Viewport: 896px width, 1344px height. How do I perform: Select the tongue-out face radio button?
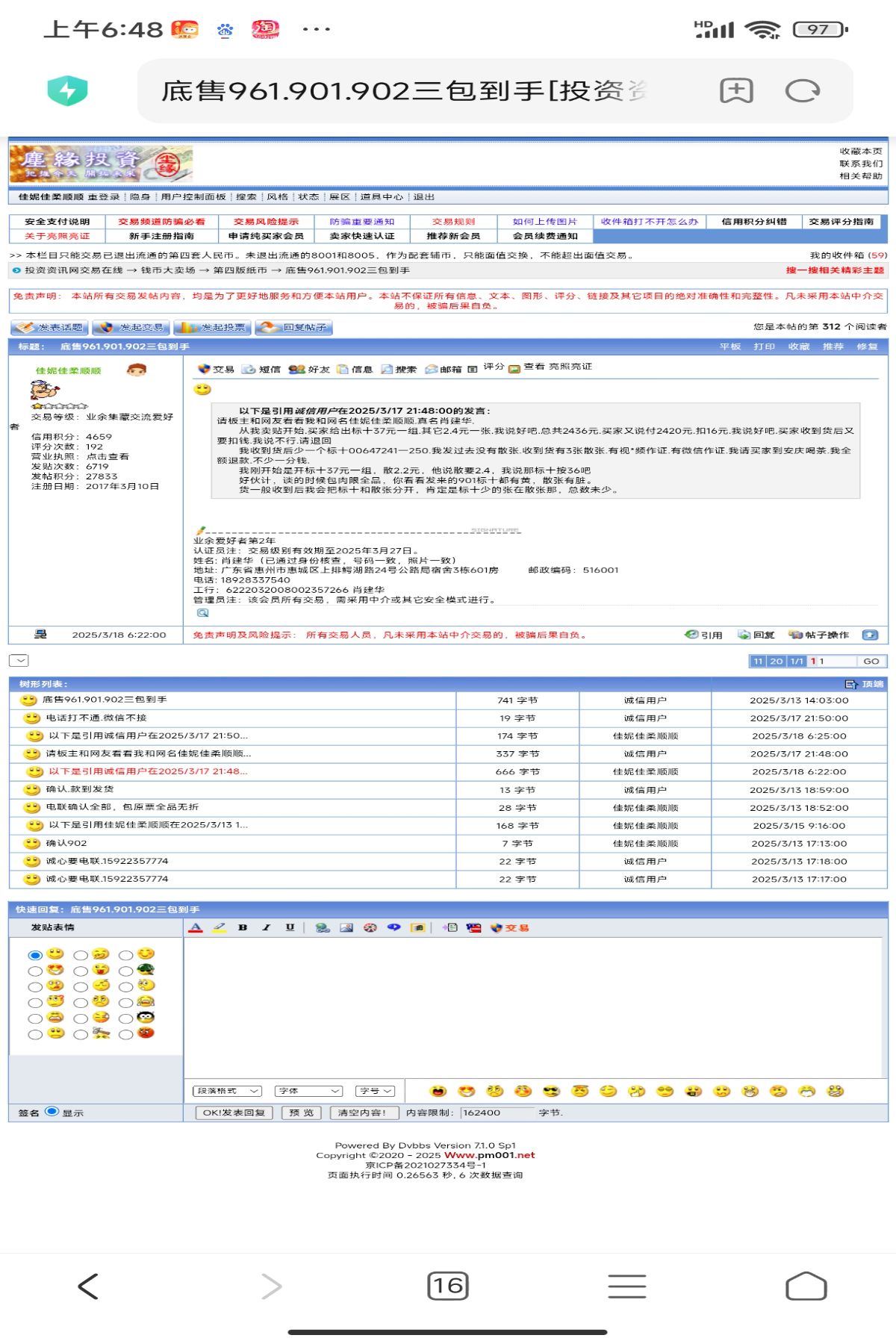tap(81, 971)
